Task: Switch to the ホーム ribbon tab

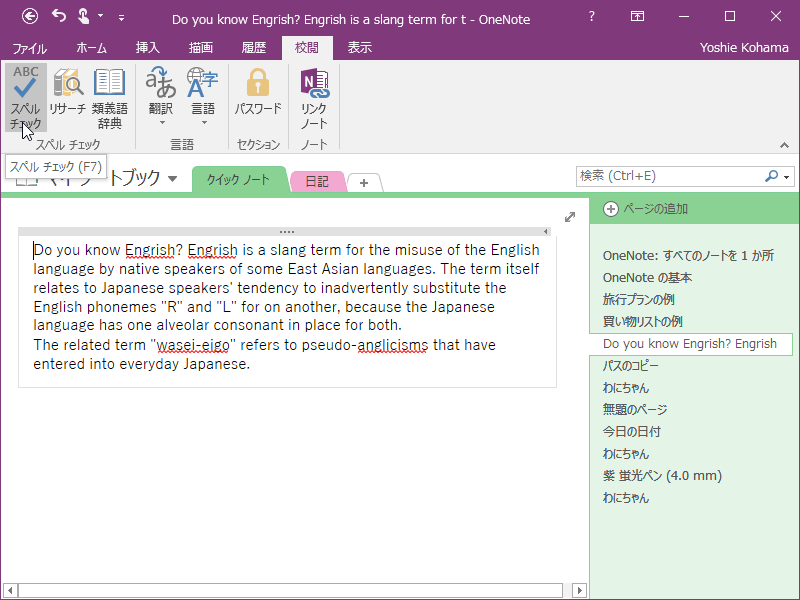Action: click(x=91, y=47)
